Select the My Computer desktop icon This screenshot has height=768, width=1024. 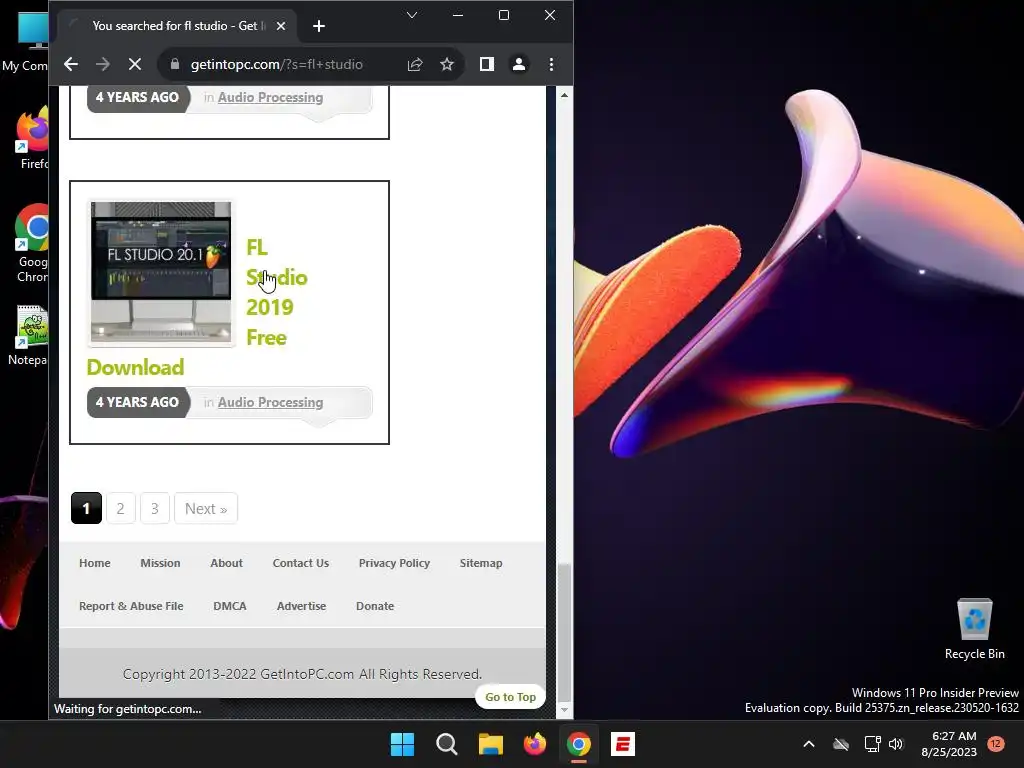click(x=26, y=42)
